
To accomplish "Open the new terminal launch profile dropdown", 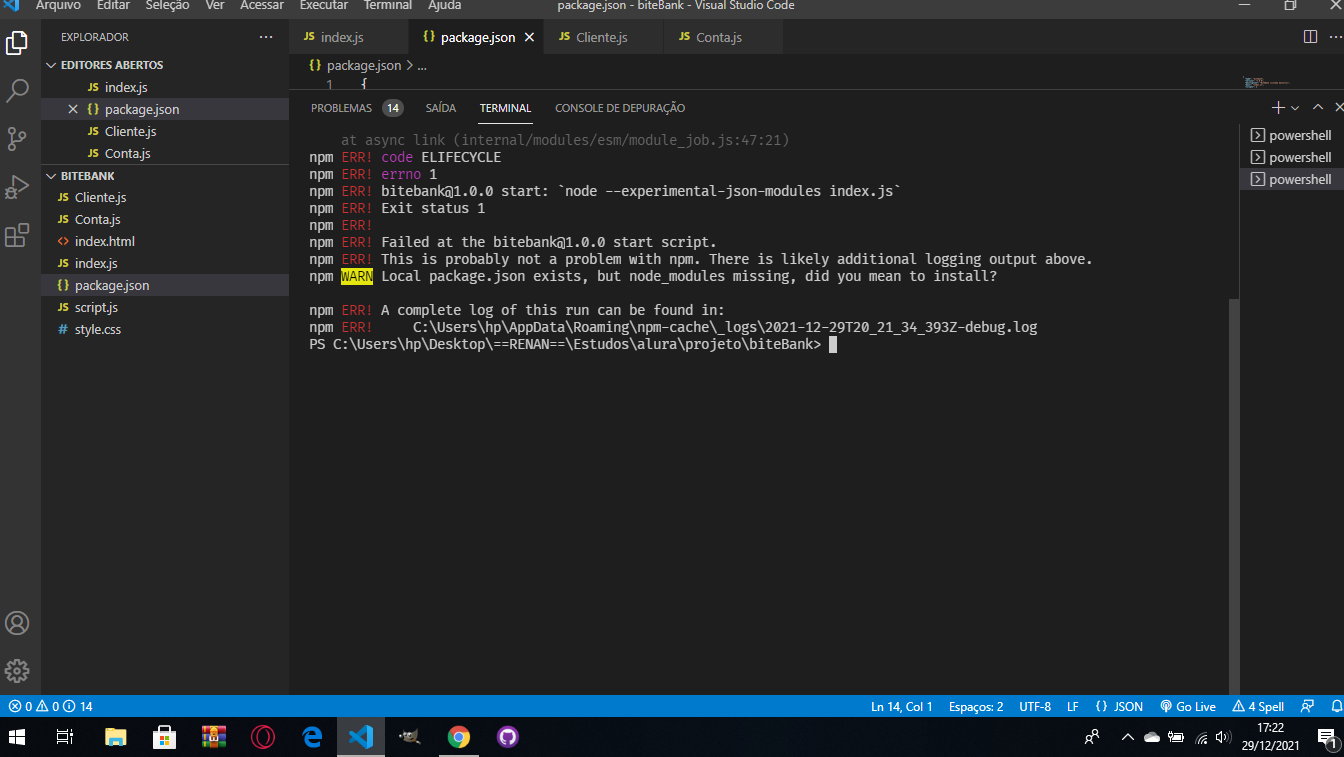I will [x=1295, y=108].
